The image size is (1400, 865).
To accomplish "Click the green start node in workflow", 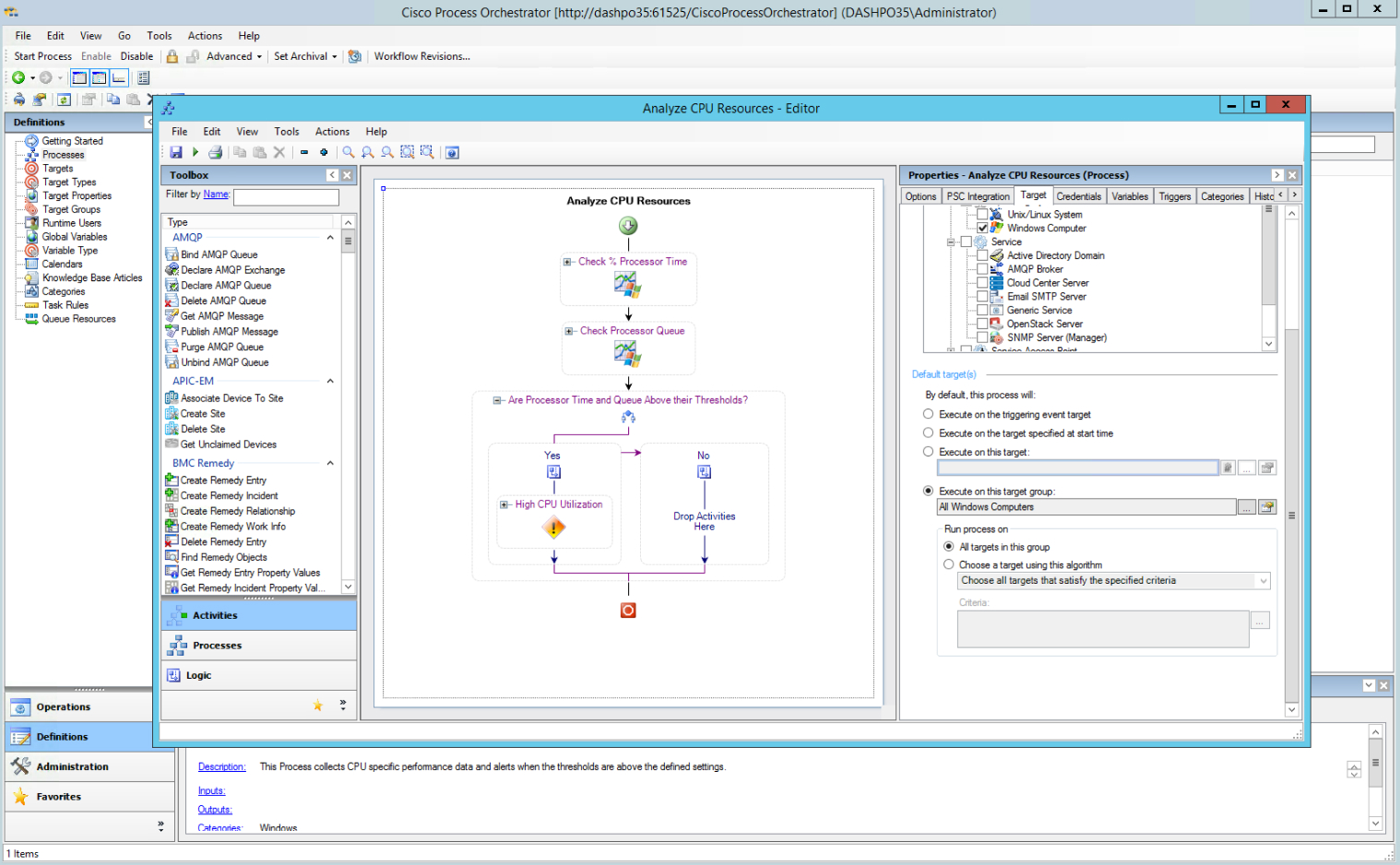I will click(x=628, y=226).
